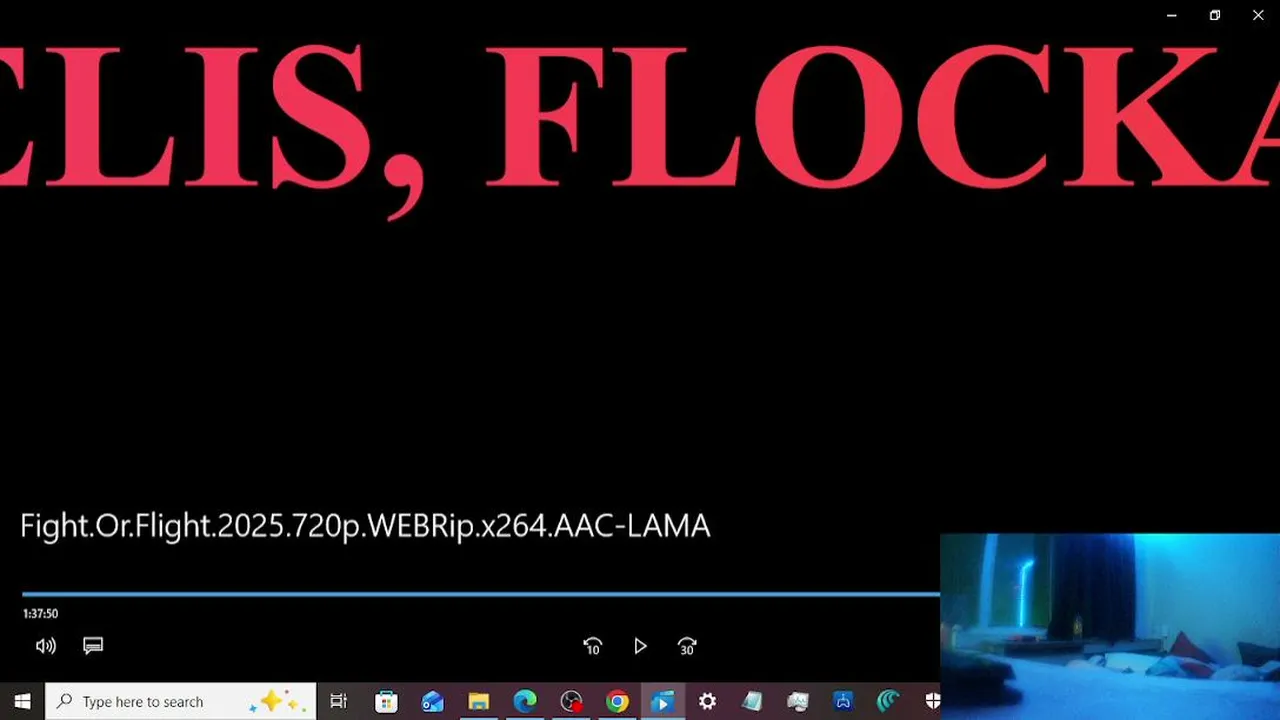Open the shield security taskbar icon
The image size is (1280, 720).
tap(932, 702)
